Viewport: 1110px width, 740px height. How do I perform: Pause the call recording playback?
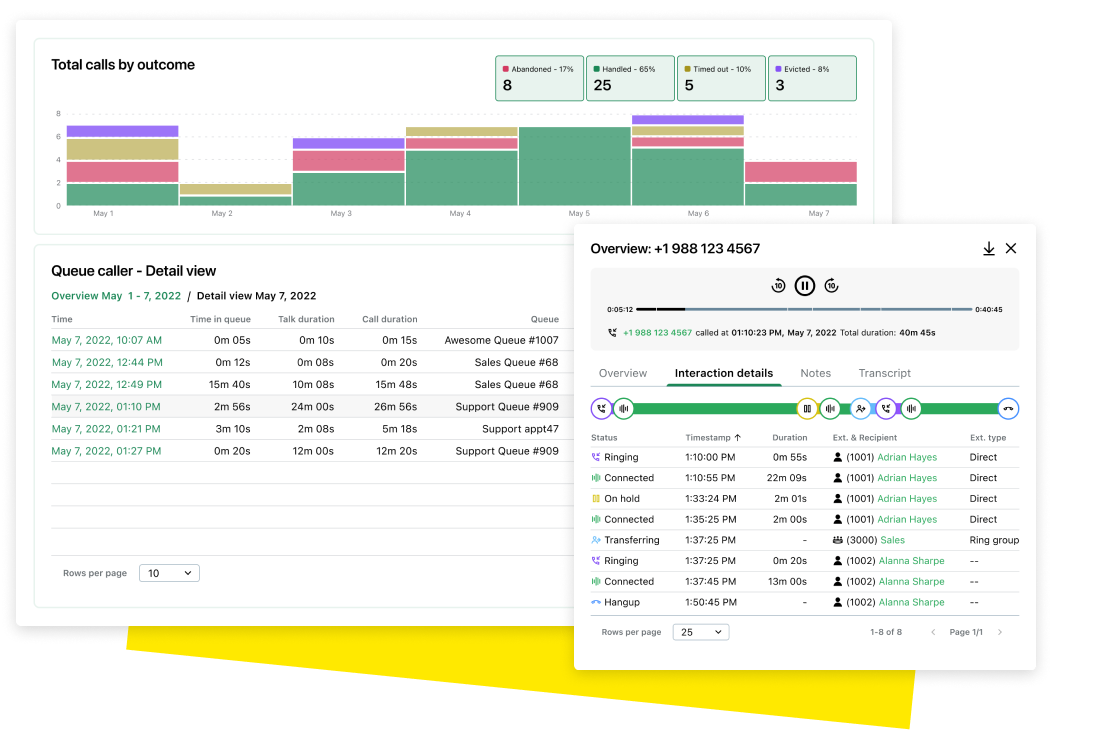[805, 285]
